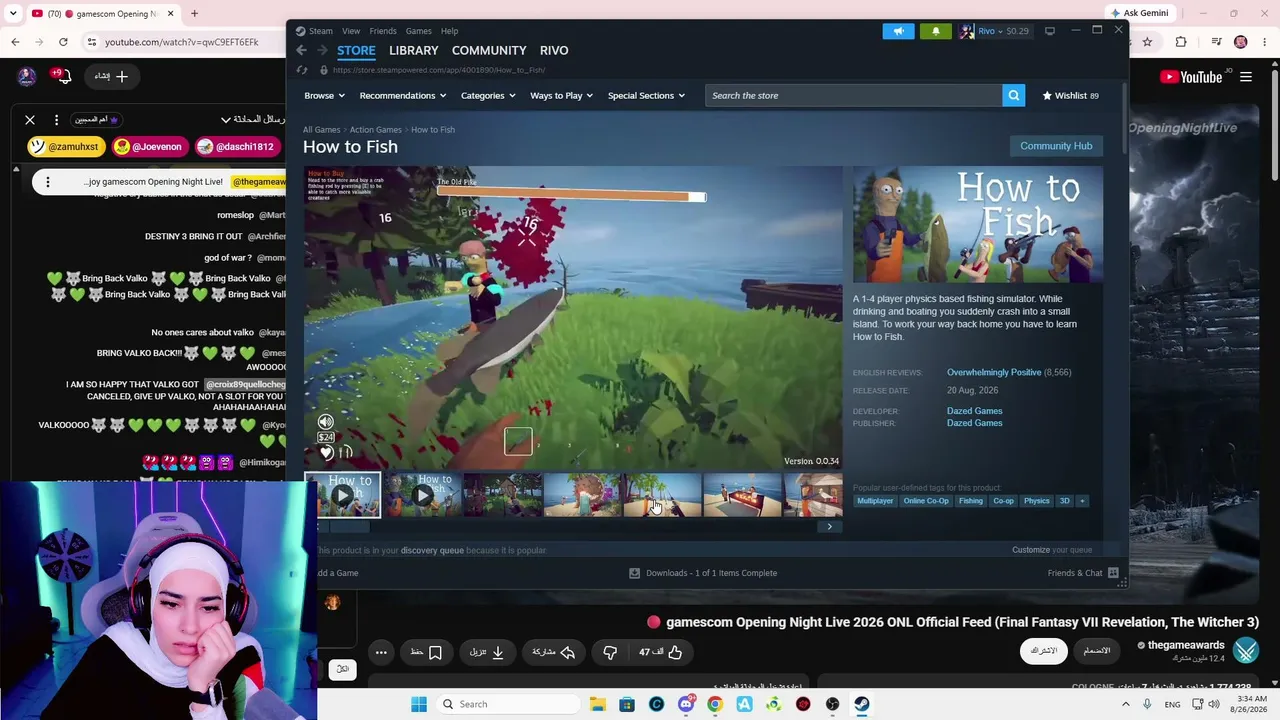Image resolution: width=1280 pixels, height=720 pixels.
Task: Open Discord from the taskbar
Action: [685, 704]
